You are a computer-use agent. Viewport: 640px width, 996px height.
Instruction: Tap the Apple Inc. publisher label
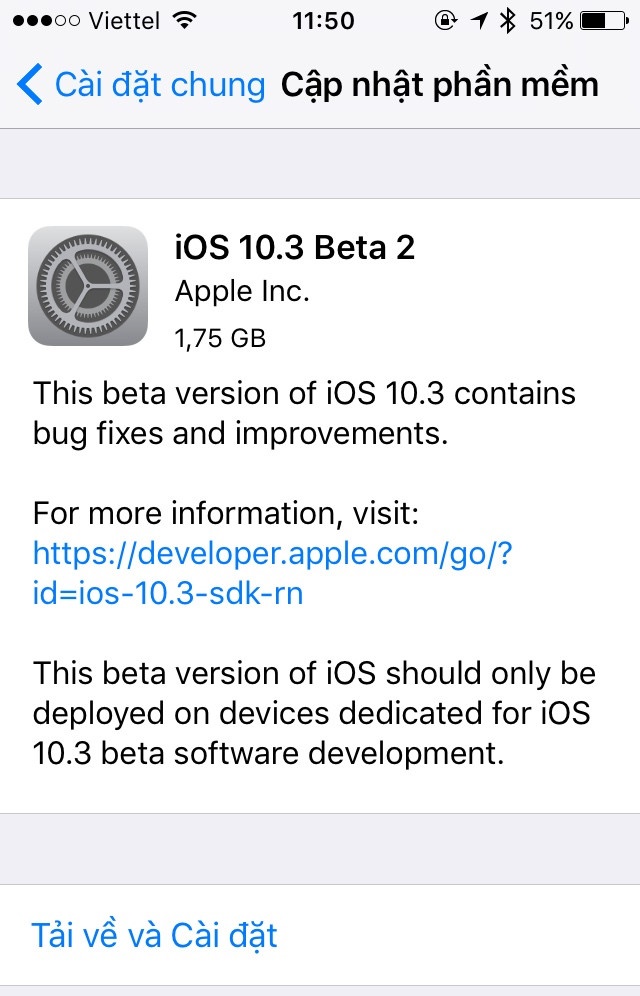240,291
